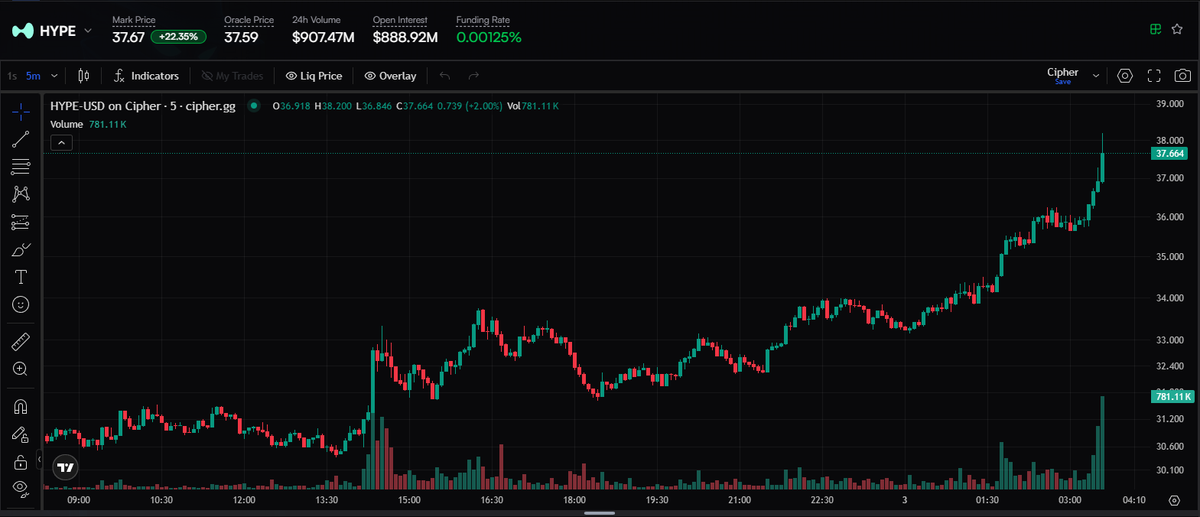Screen dimensions: 1200x517
Task: Click the Open Interest label
Action: 400,20
